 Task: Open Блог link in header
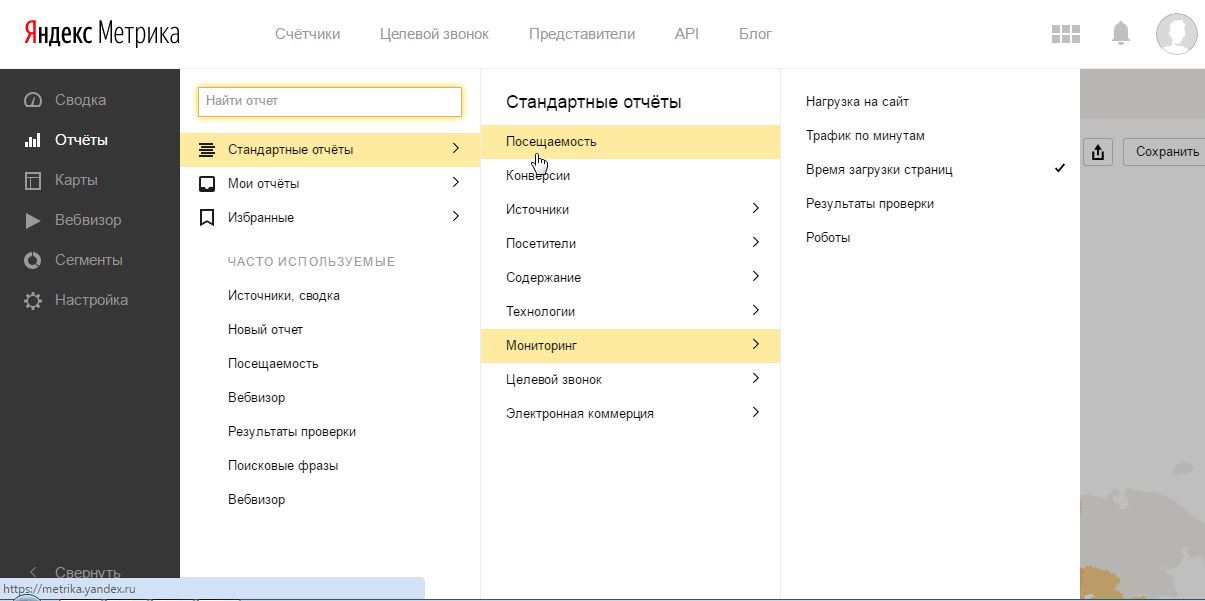(756, 34)
